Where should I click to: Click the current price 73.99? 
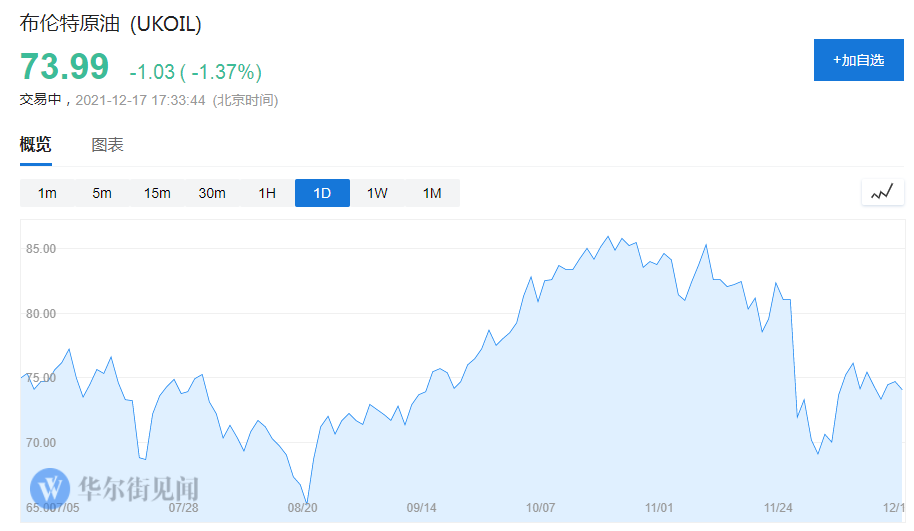64,67
